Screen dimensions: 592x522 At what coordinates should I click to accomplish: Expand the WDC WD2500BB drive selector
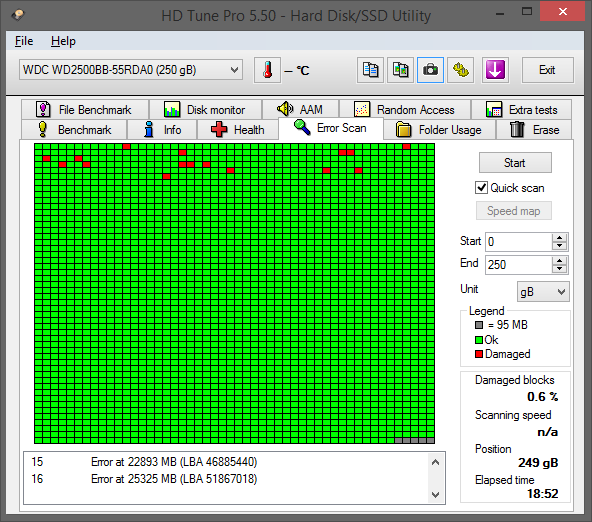point(131,70)
